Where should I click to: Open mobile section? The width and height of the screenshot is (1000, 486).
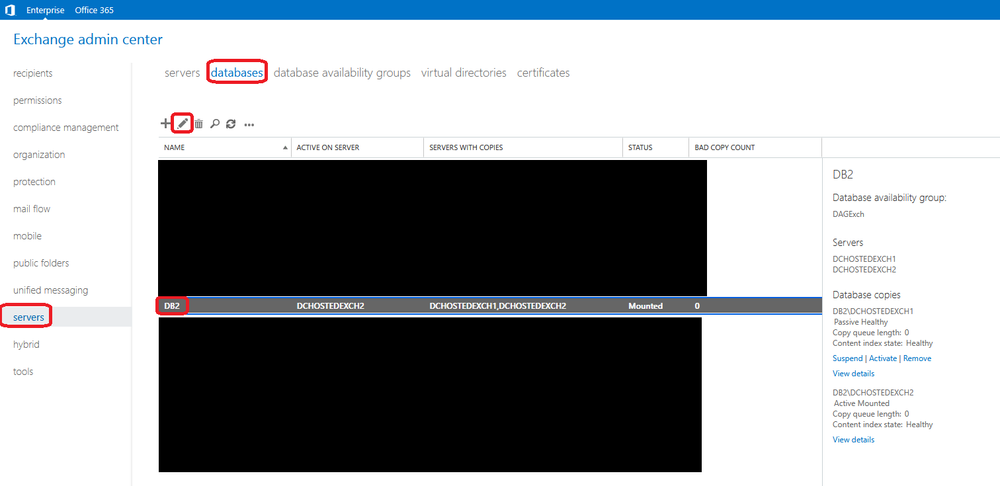27,236
